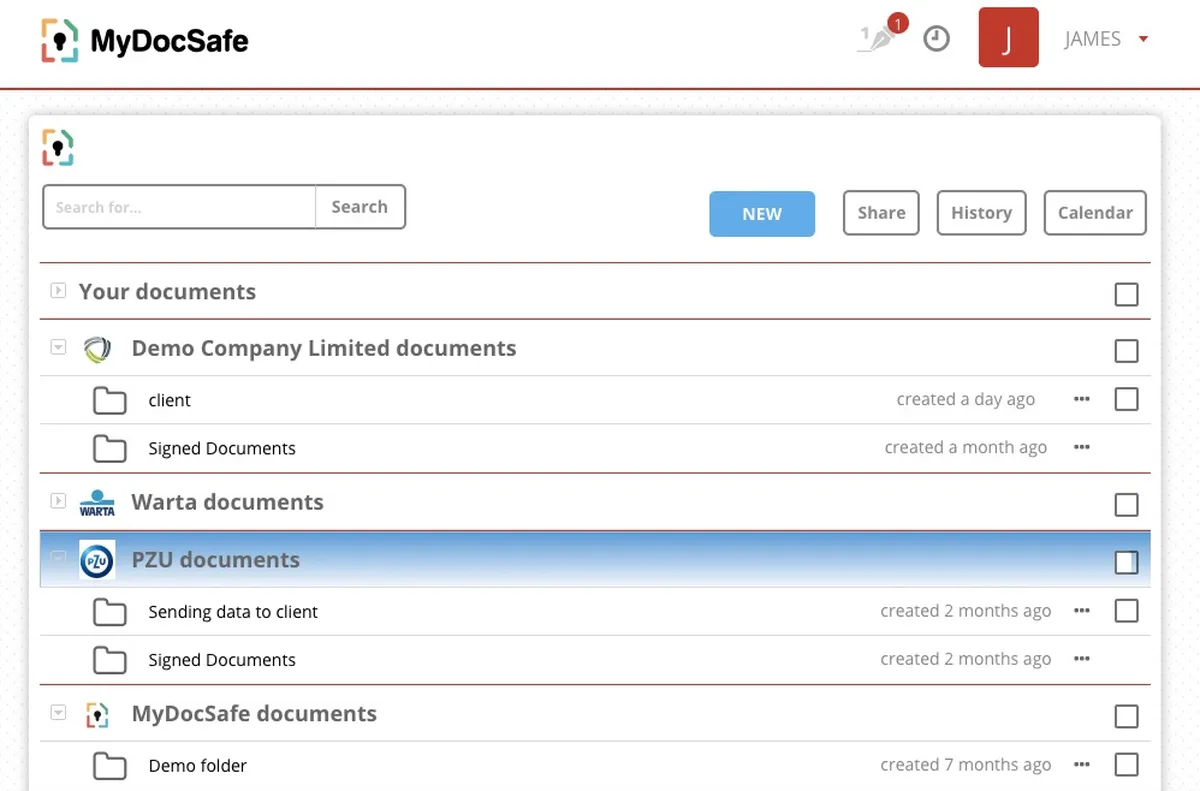Image resolution: width=1200 pixels, height=791 pixels.
Task: Expand Warta documents section
Action: pyautogui.click(x=58, y=500)
